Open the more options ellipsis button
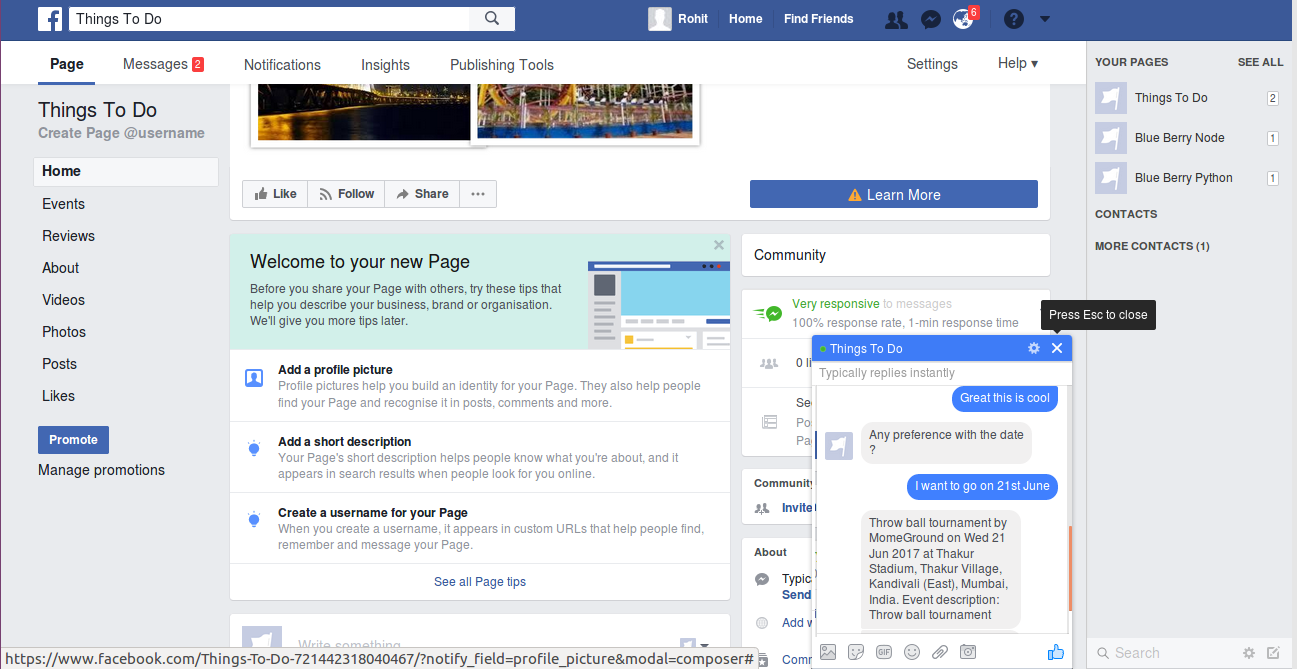Image resolution: width=1297 pixels, height=669 pixels. point(478,194)
